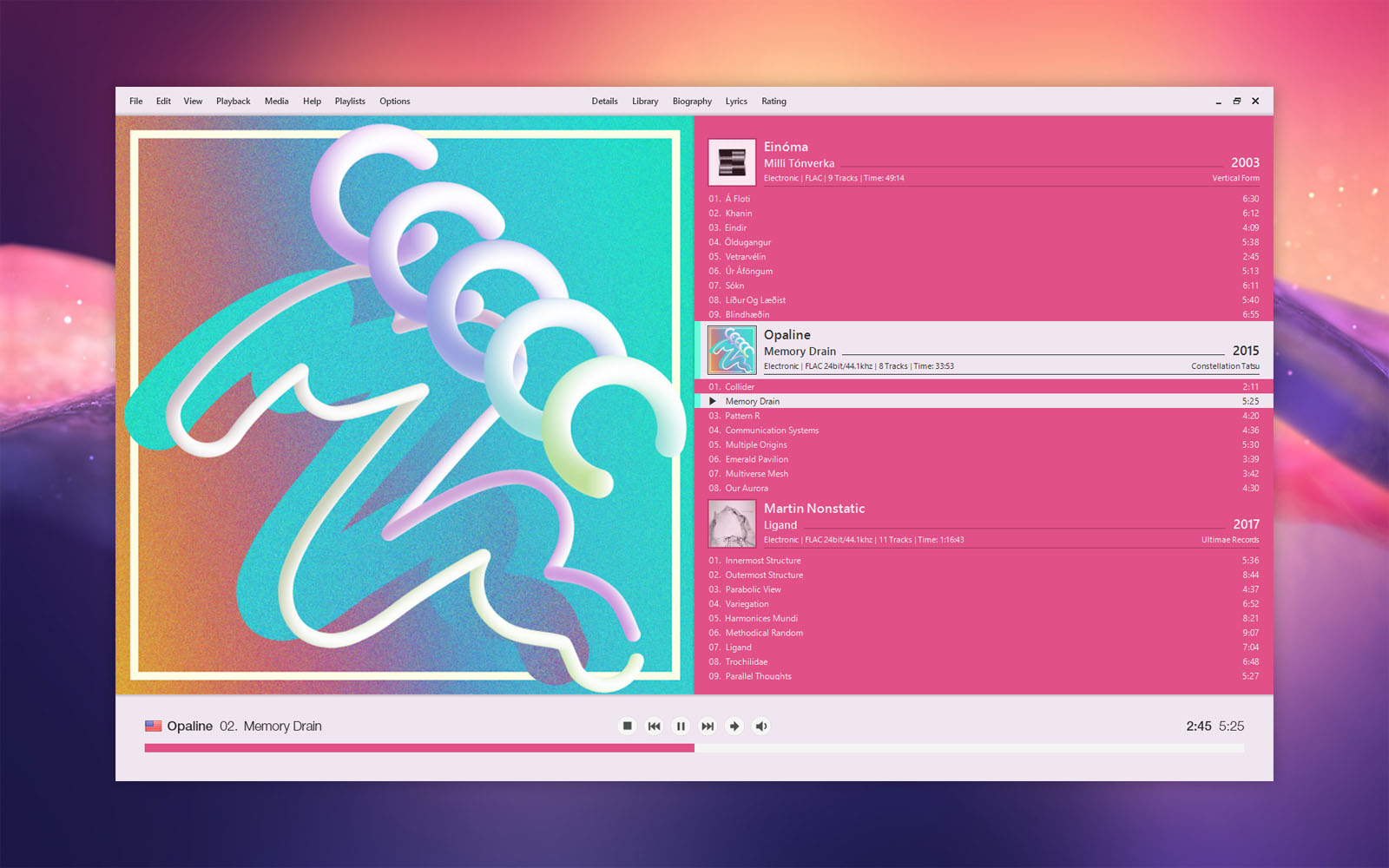Select track 08. Trochilidae
The width and height of the screenshot is (1389, 868).
pyautogui.click(x=984, y=661)
